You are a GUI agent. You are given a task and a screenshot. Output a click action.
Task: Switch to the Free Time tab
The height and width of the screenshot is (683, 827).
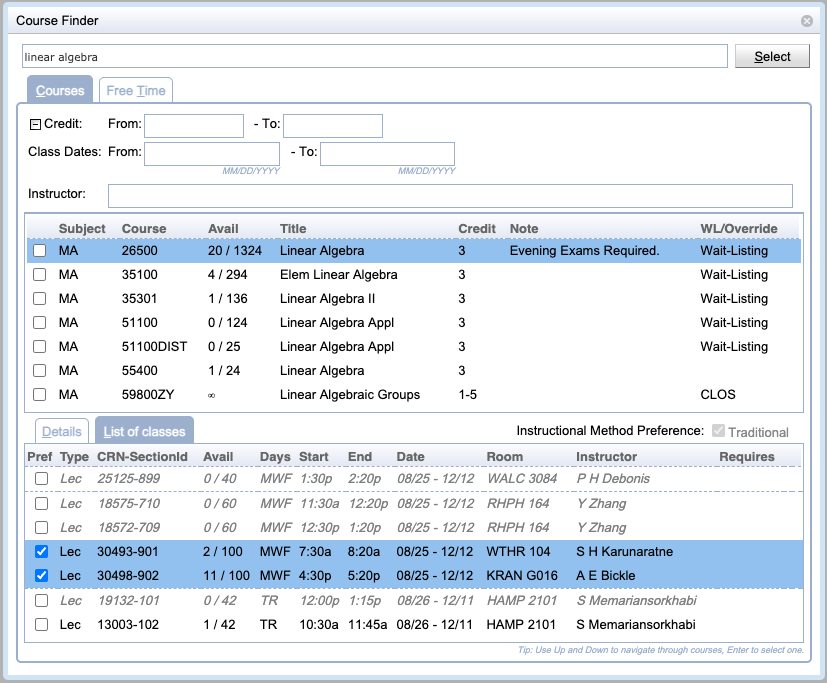(135, 91)
